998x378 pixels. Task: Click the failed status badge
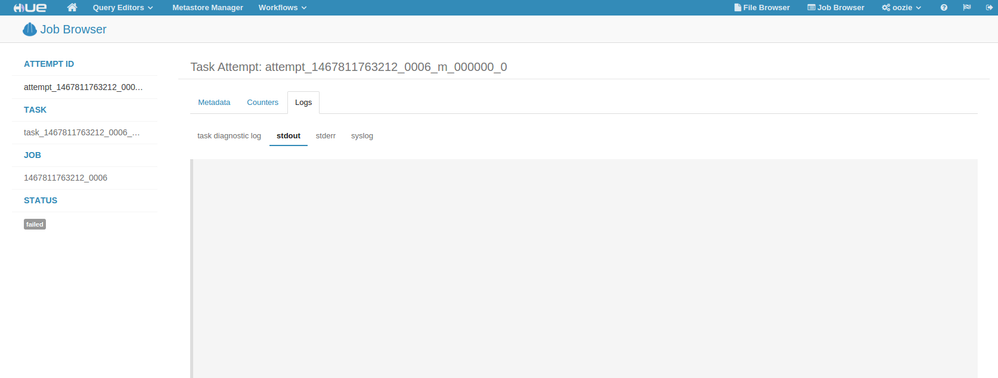pyautogui.click(x=35, y=224)
